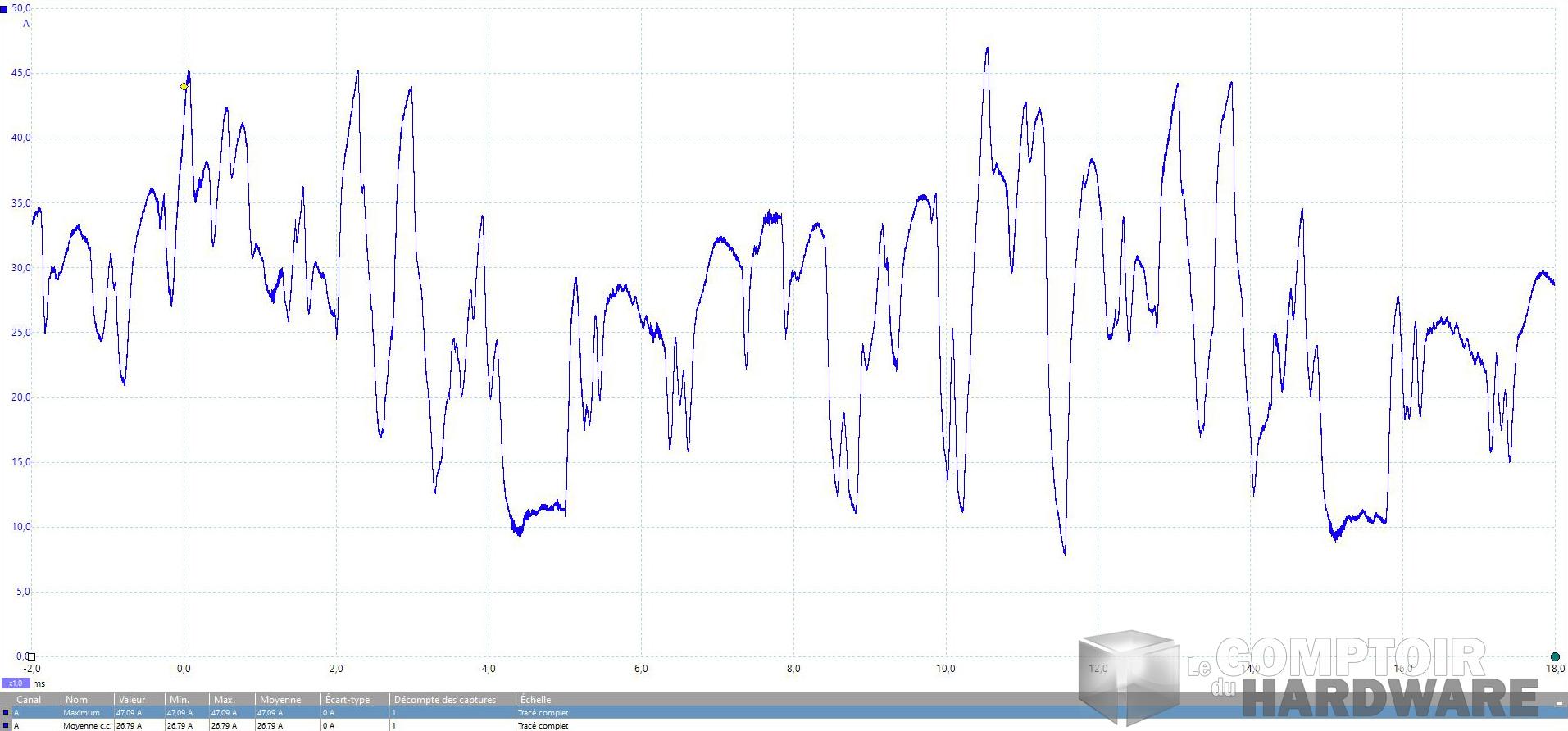Click the Min. column header

[x=179, y=700]
